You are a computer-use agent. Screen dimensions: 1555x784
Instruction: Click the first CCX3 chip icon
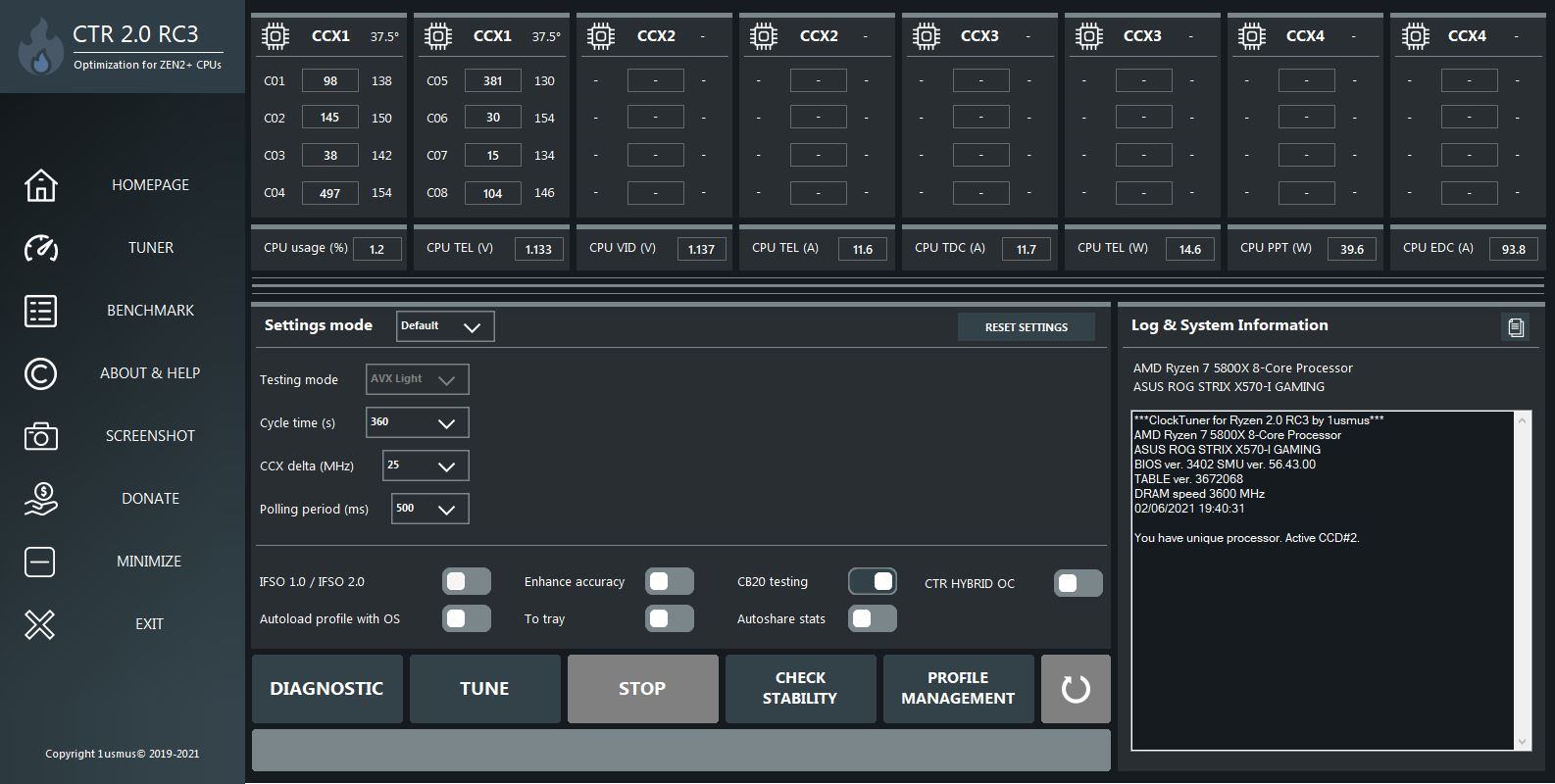(927, 36)
